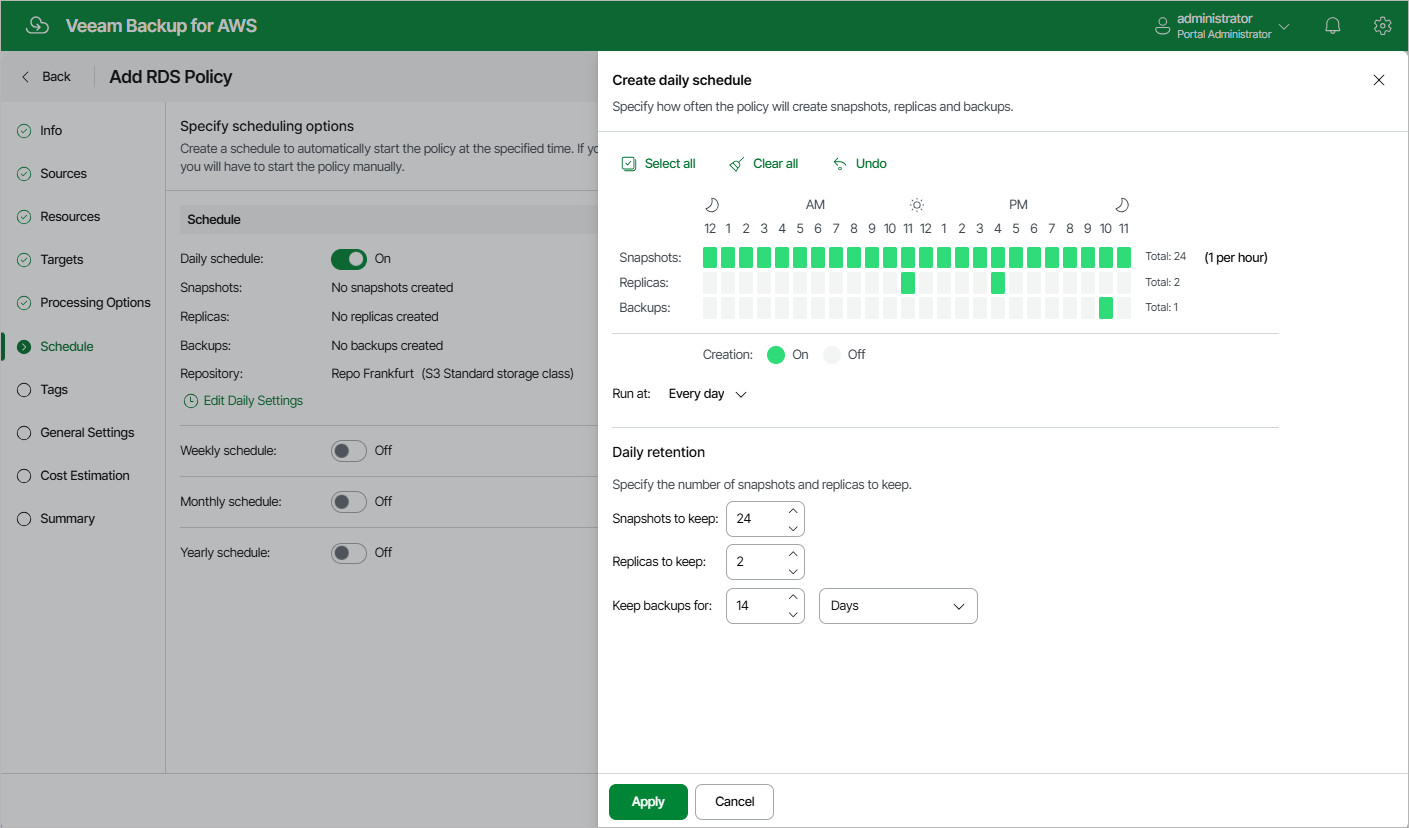Close the Create daily schedule panel
The width and height of the screenshot is (1409, 828).
(x=1379, y=80)
